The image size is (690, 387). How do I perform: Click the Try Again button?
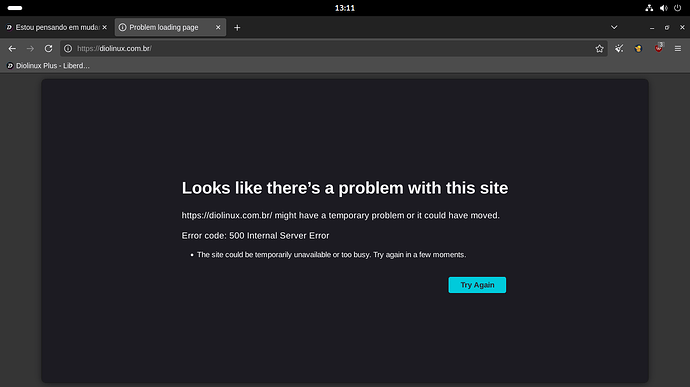(477, 285)
